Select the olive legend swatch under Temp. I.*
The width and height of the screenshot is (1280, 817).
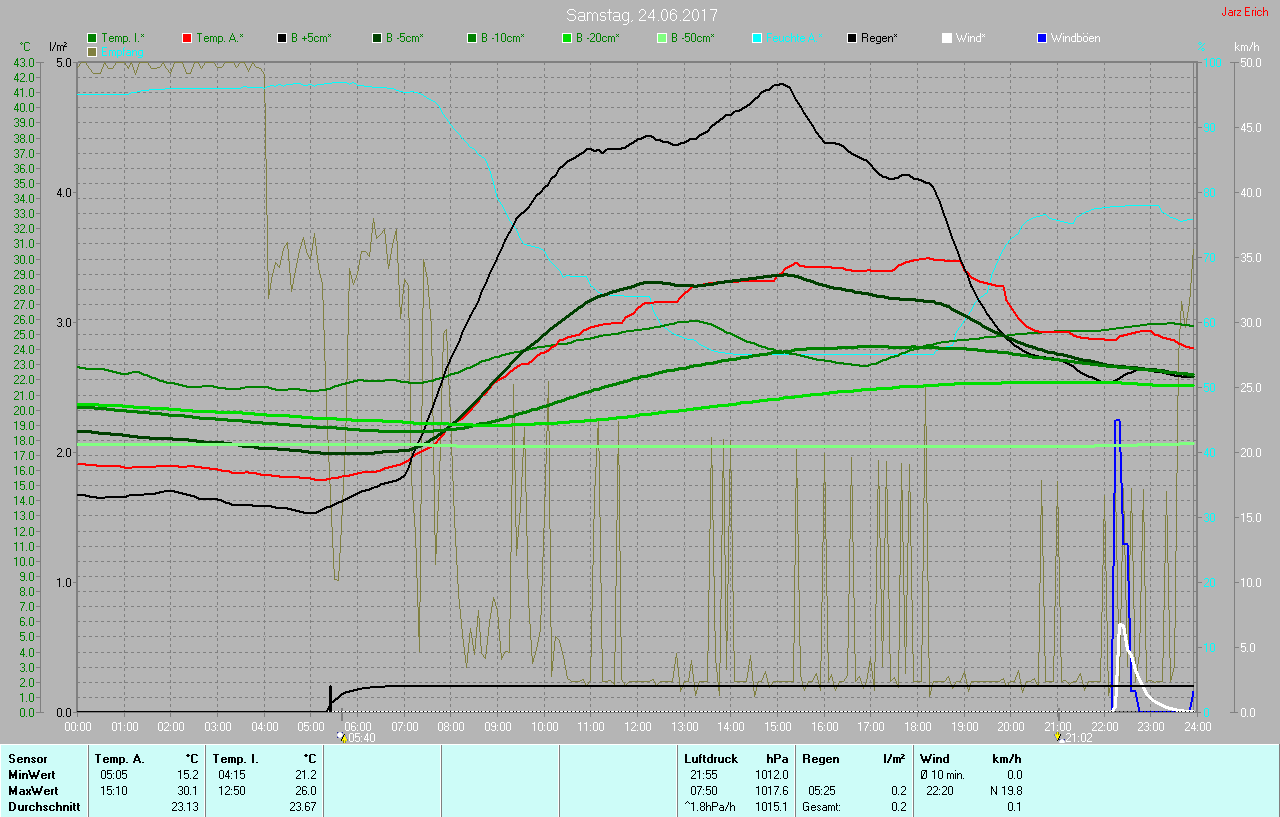[x=92, y=51]
